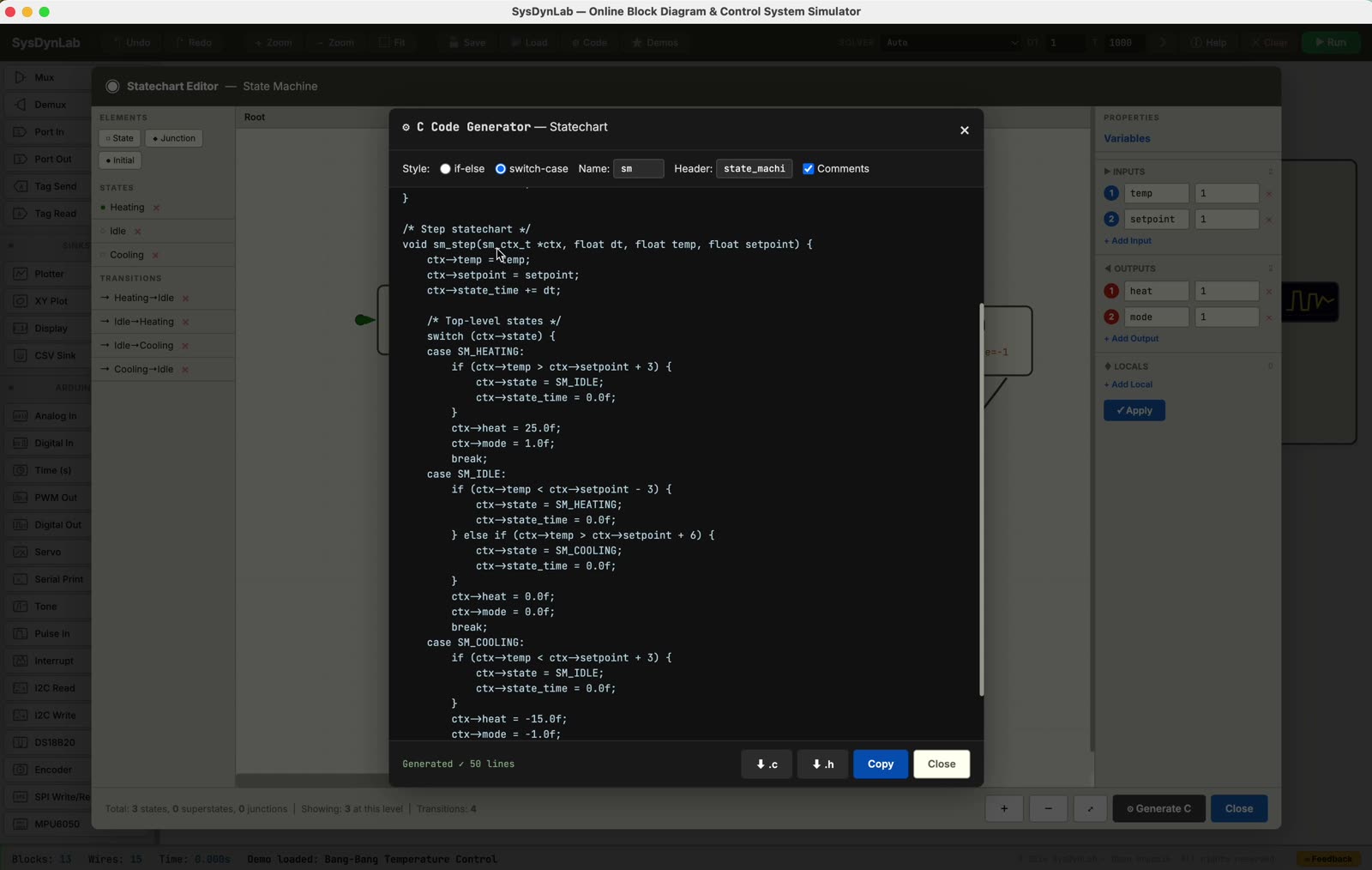
Task: Add a Junction element
Action: 174,138
